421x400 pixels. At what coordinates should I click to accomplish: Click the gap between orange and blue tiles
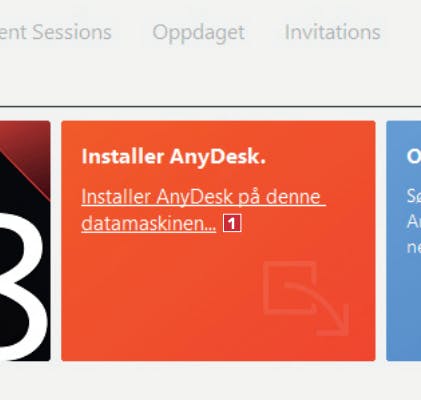coord(381,241)
